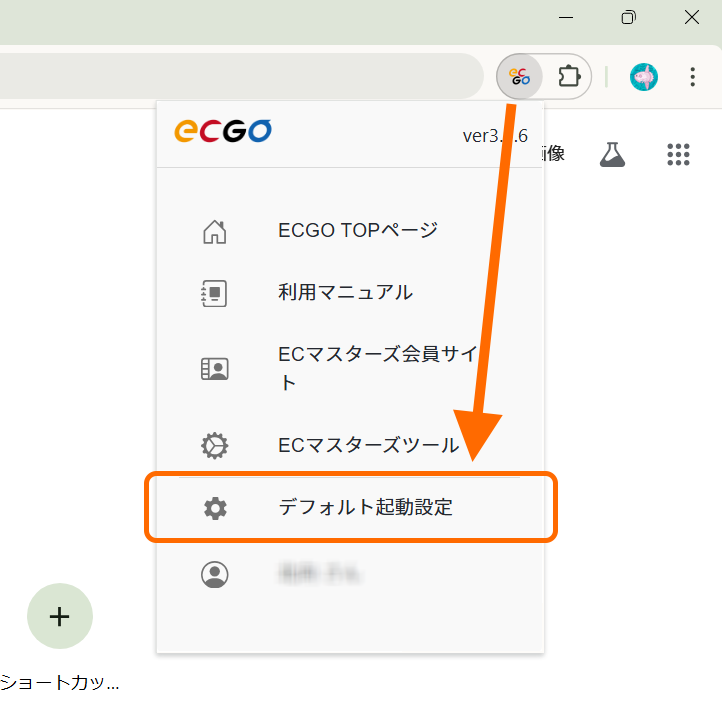Image resolution: width=723 pixels, height=715 pixels.
Task: Open 利用マニュアル from the popup
Action: [345, 293]
